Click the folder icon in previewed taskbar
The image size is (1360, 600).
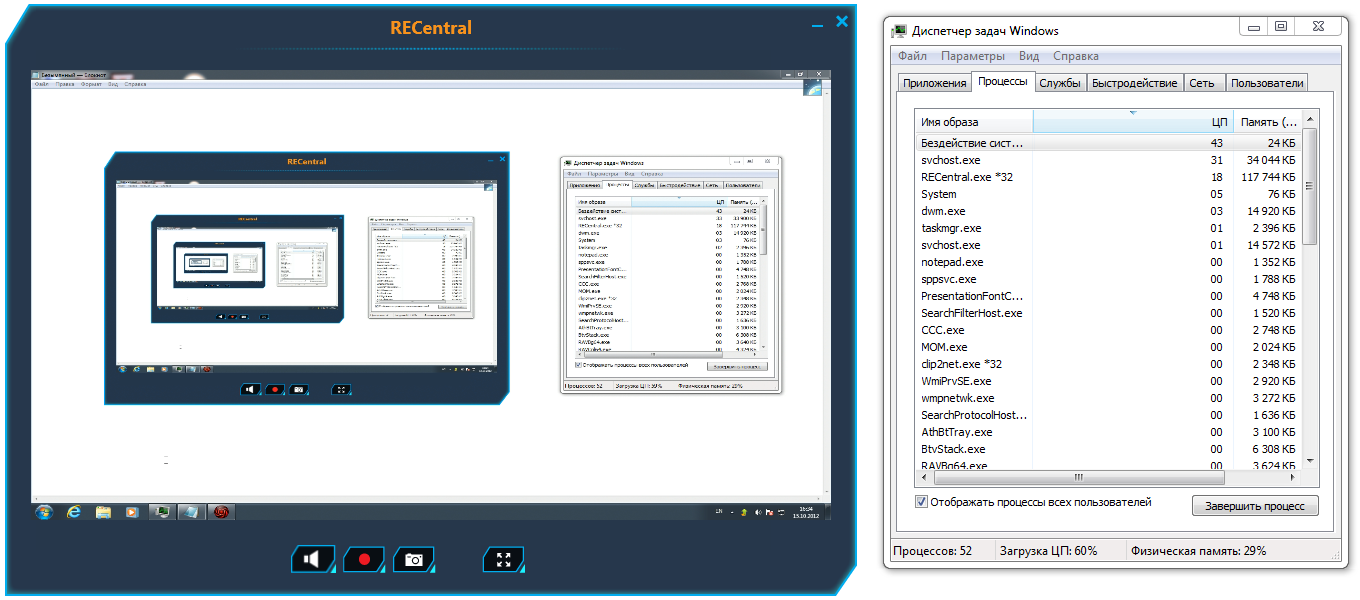tap(103, 512)
